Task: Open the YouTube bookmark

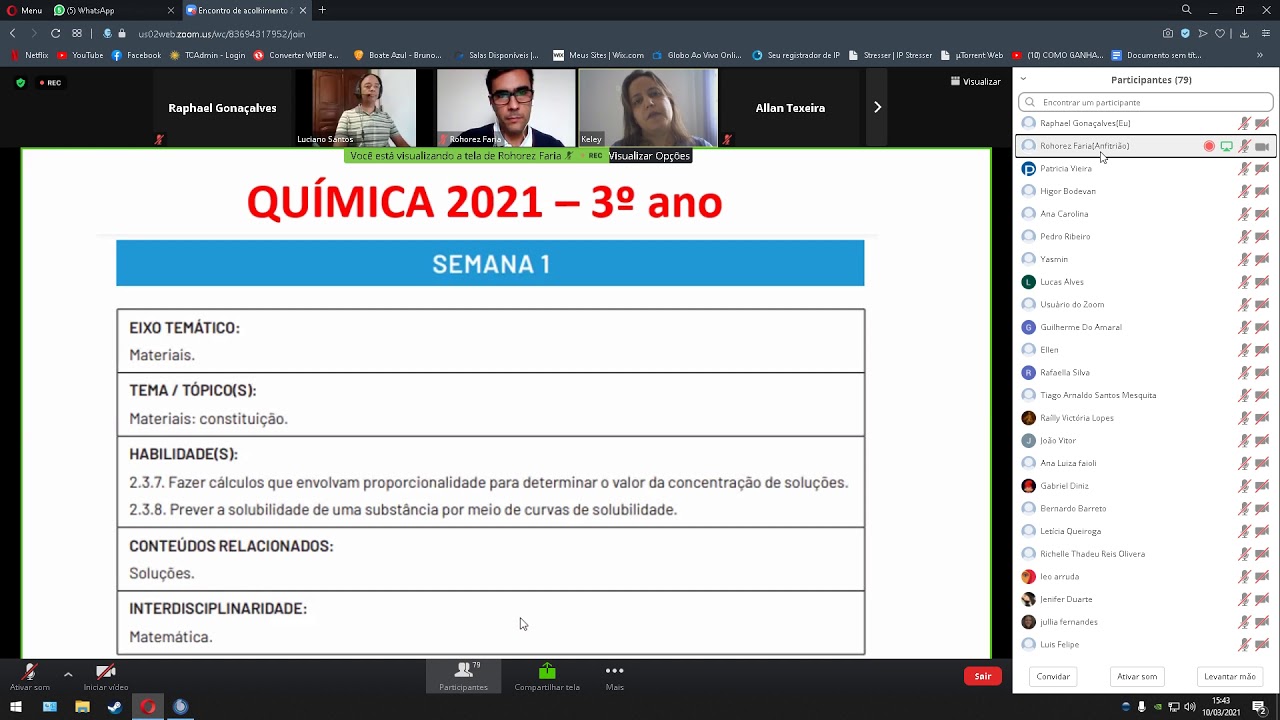Action: point(80,55)
